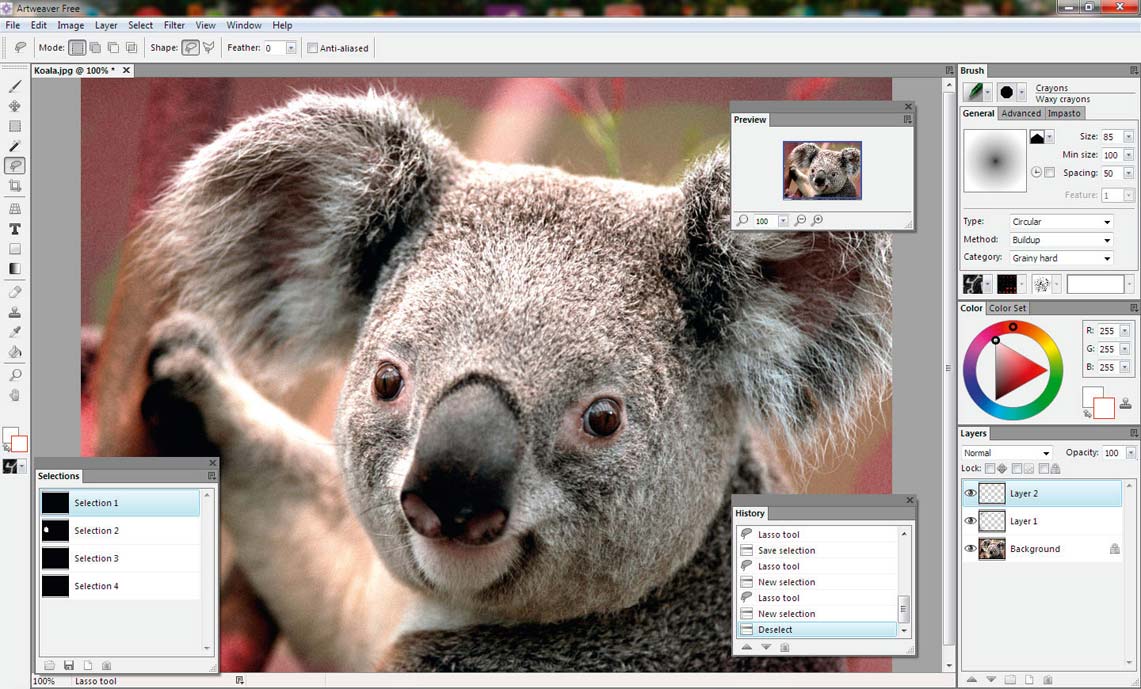Select the Lasso tool in the toolbox
Screen dimensions: 1141x689
click(15, 165)
